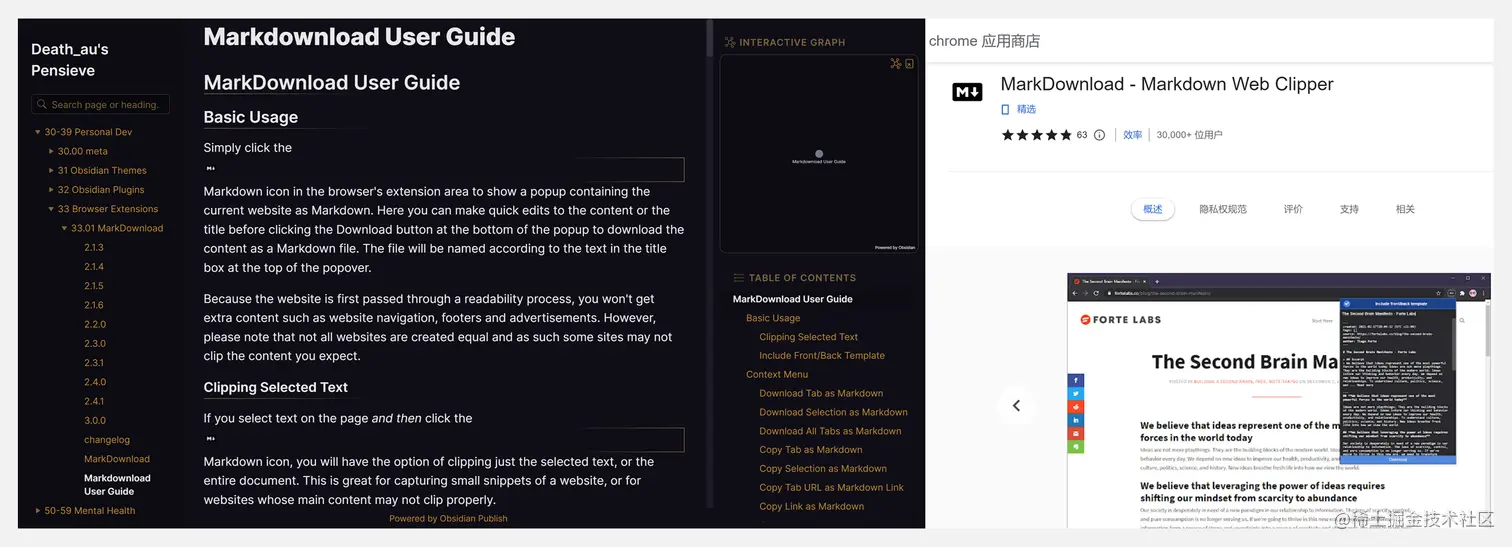This screenshot has width=1512, height=547.
Task: Click the Reddit share icon in preview screenshot
Action: [1076, 407]
